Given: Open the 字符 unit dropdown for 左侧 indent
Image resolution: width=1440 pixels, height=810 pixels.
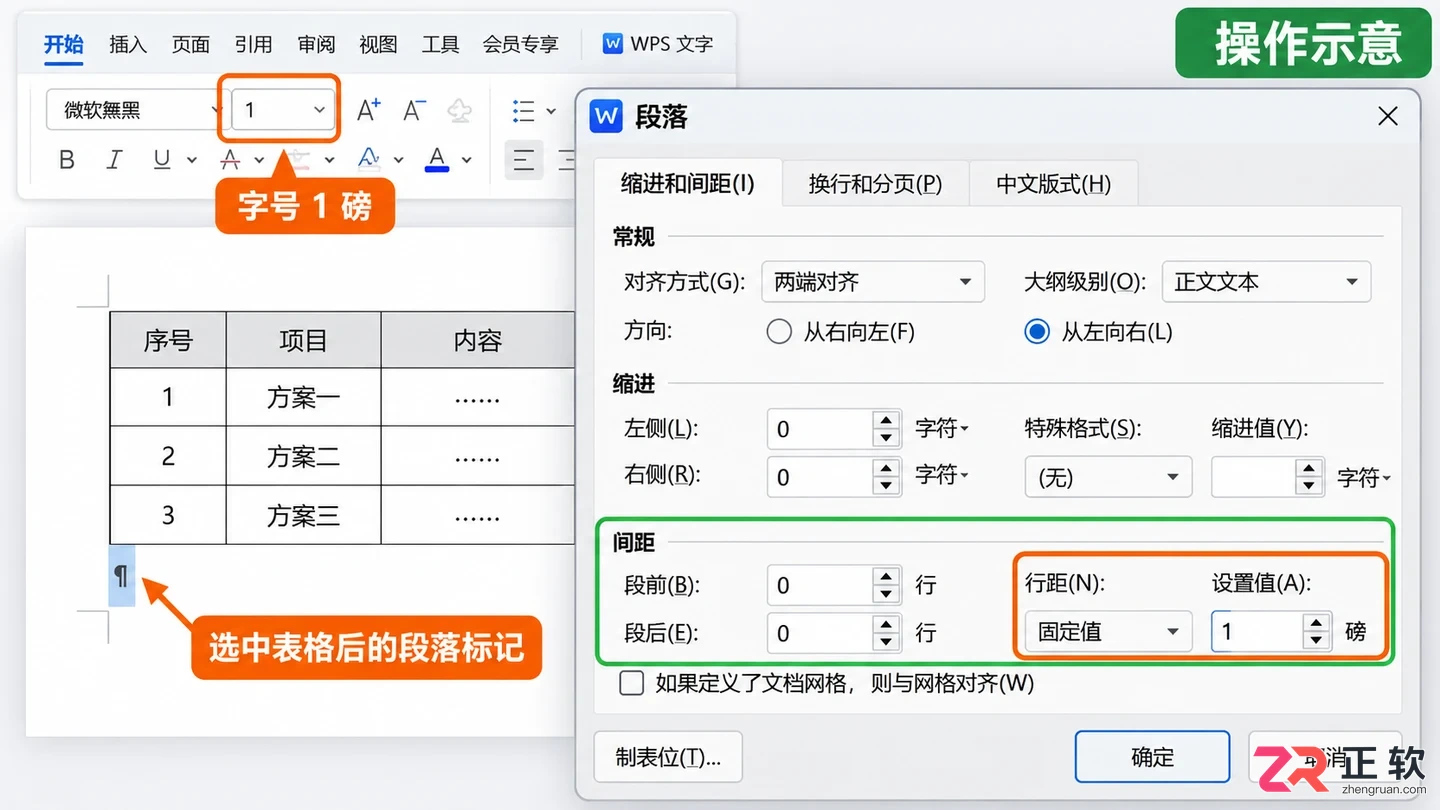Looking at the screenshot, I should tap(943, 428).
